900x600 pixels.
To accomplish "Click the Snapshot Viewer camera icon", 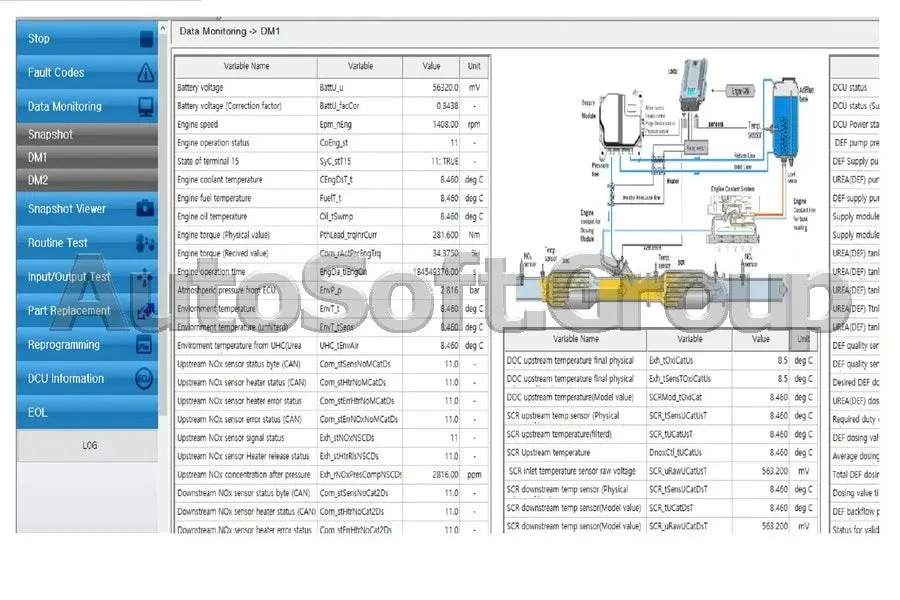I will 146,208.
